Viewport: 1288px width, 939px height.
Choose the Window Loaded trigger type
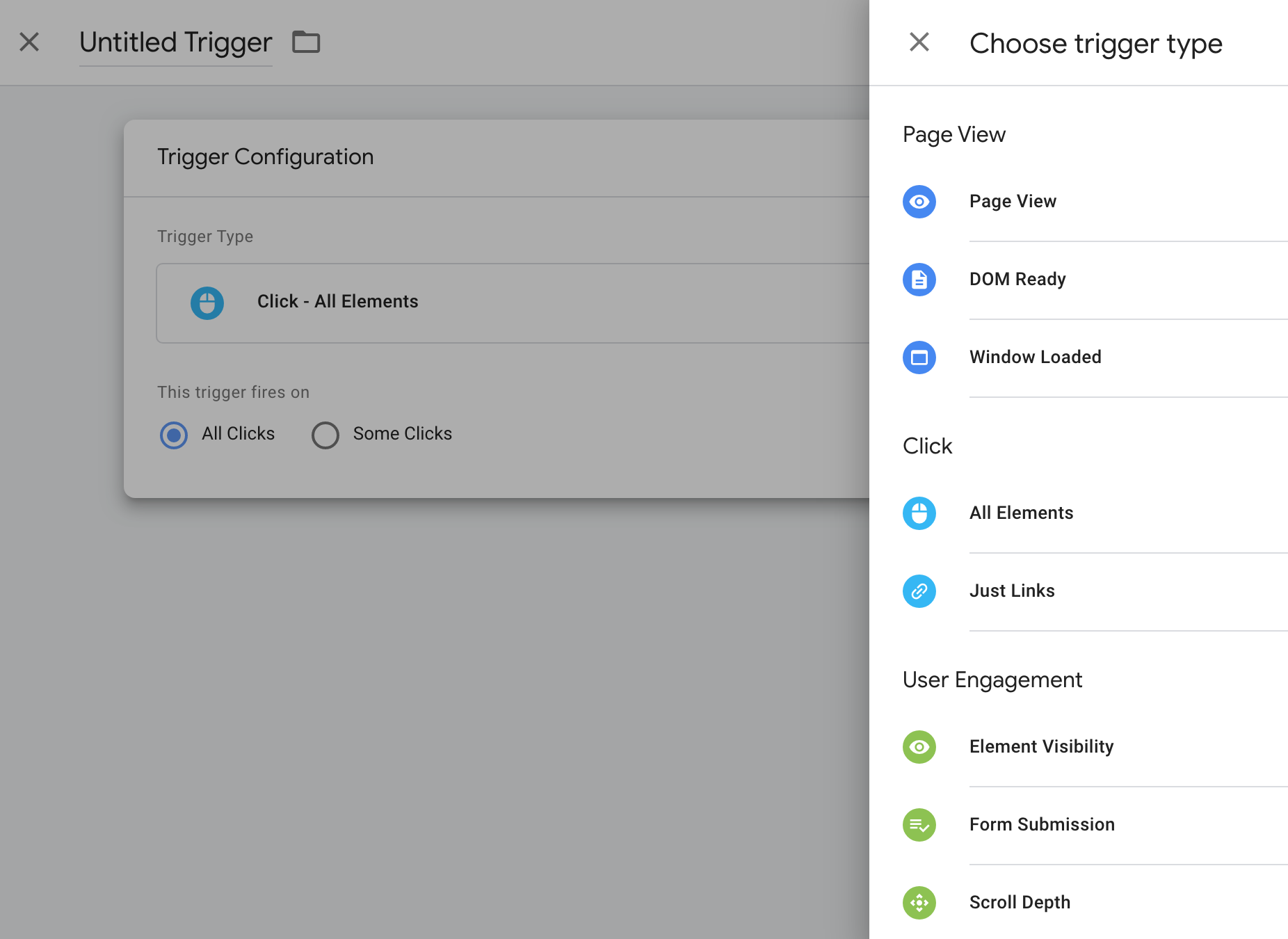pyautogui.click(x=1079, y=358)
